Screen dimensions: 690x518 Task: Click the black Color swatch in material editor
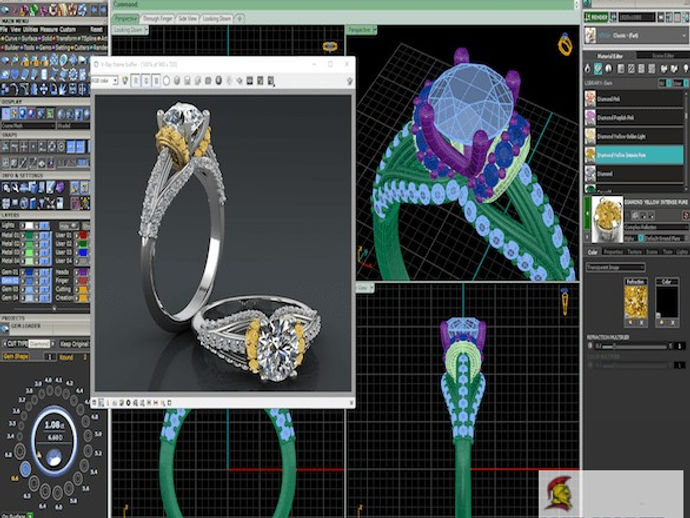pyautogui.click(x=667, y=302)
